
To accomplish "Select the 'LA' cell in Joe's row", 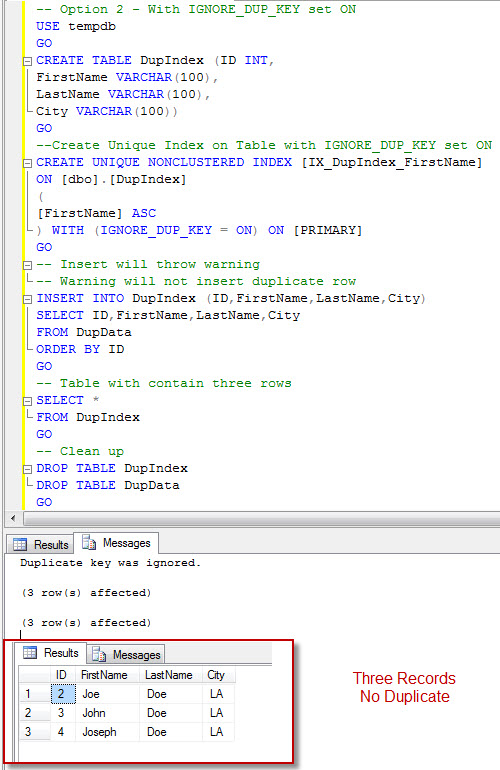I will pos(219,694).
